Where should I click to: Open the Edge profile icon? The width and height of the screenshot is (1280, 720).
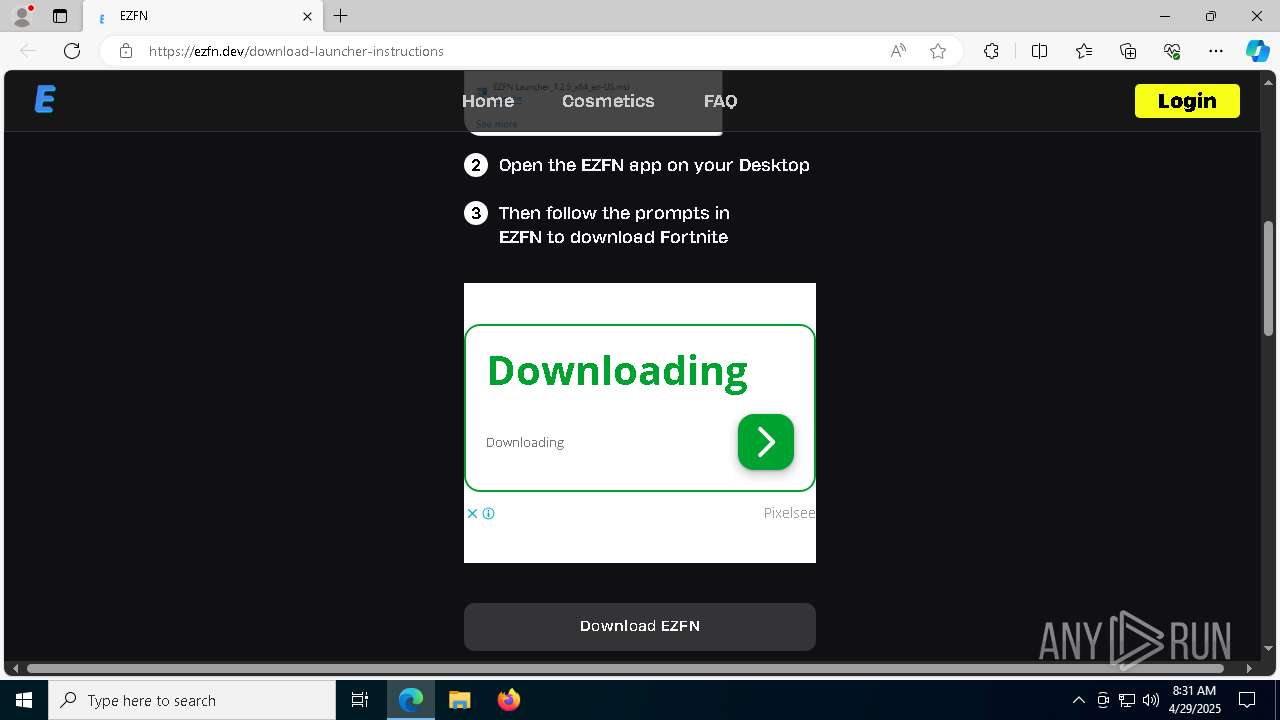[22, 16]
